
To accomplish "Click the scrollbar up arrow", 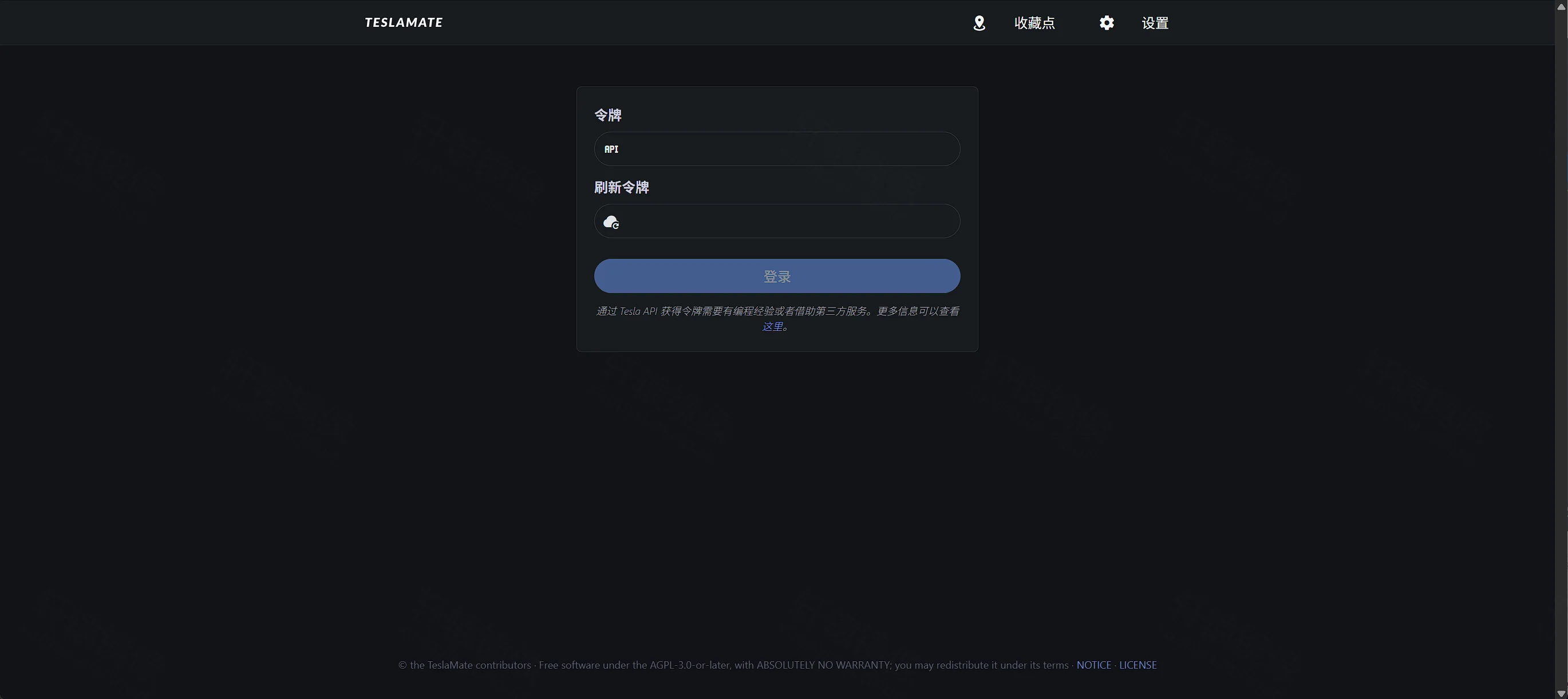I will coord(1561,6).
